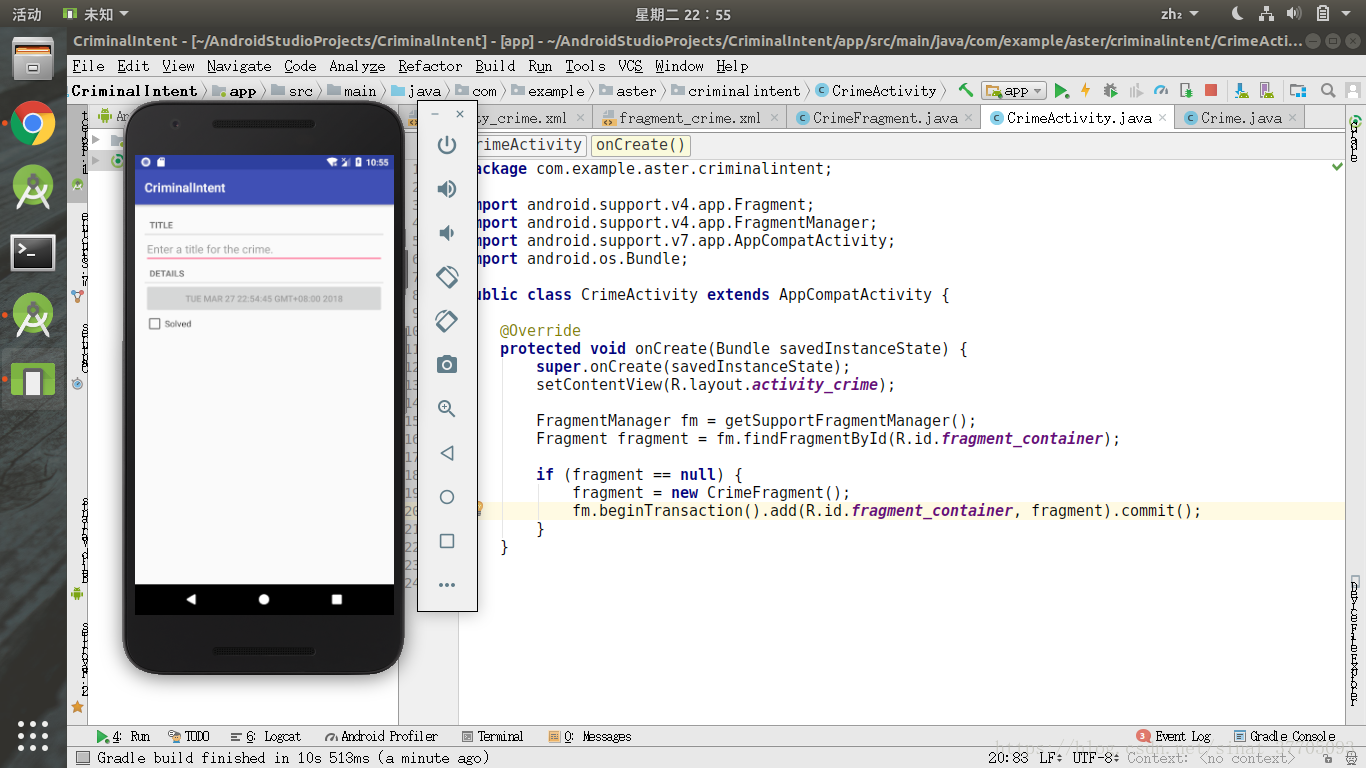
Task: Open the TODO tool window
Action: (189, 736)
